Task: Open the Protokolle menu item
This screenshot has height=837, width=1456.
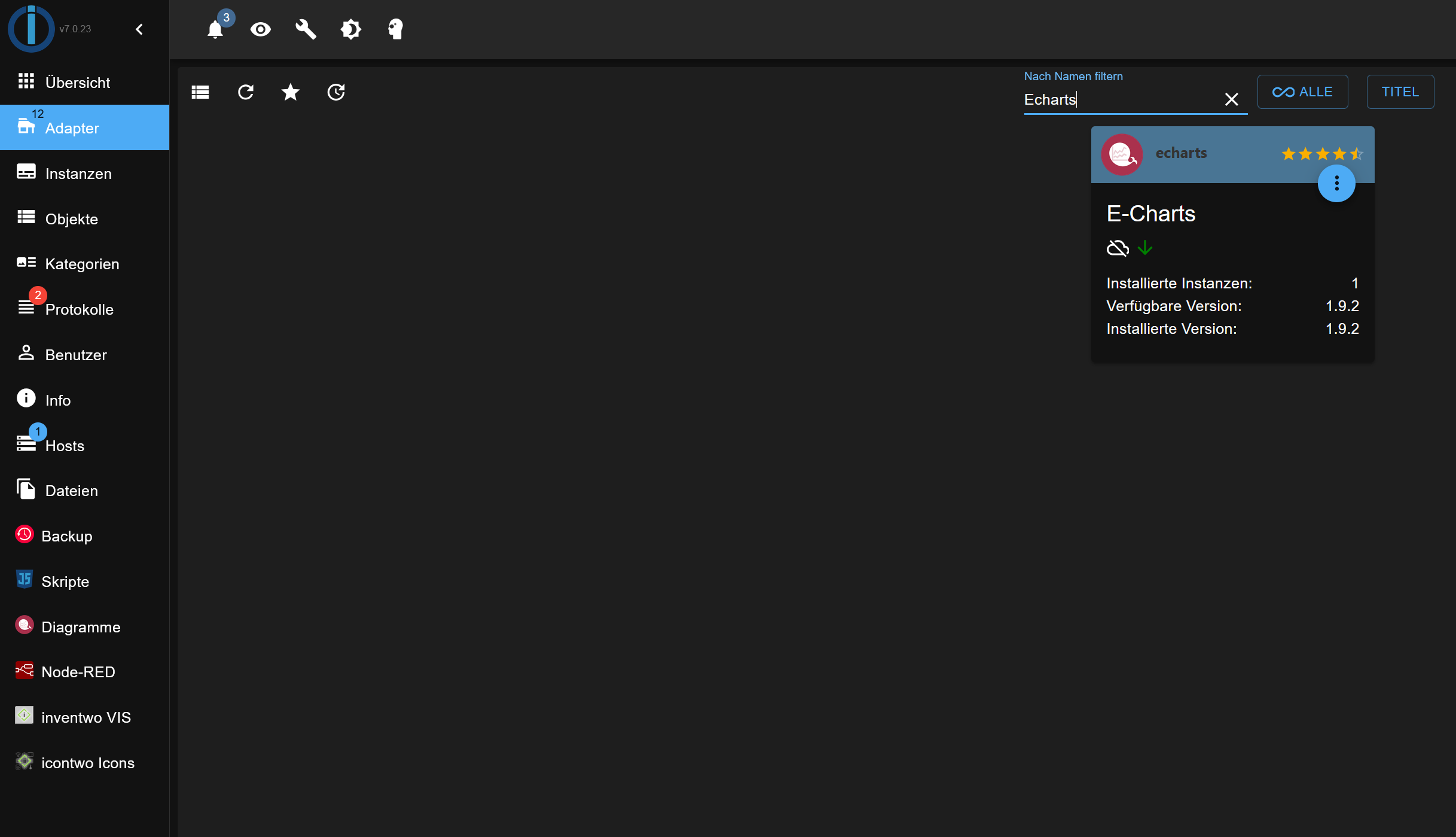Action: point(79,309)
